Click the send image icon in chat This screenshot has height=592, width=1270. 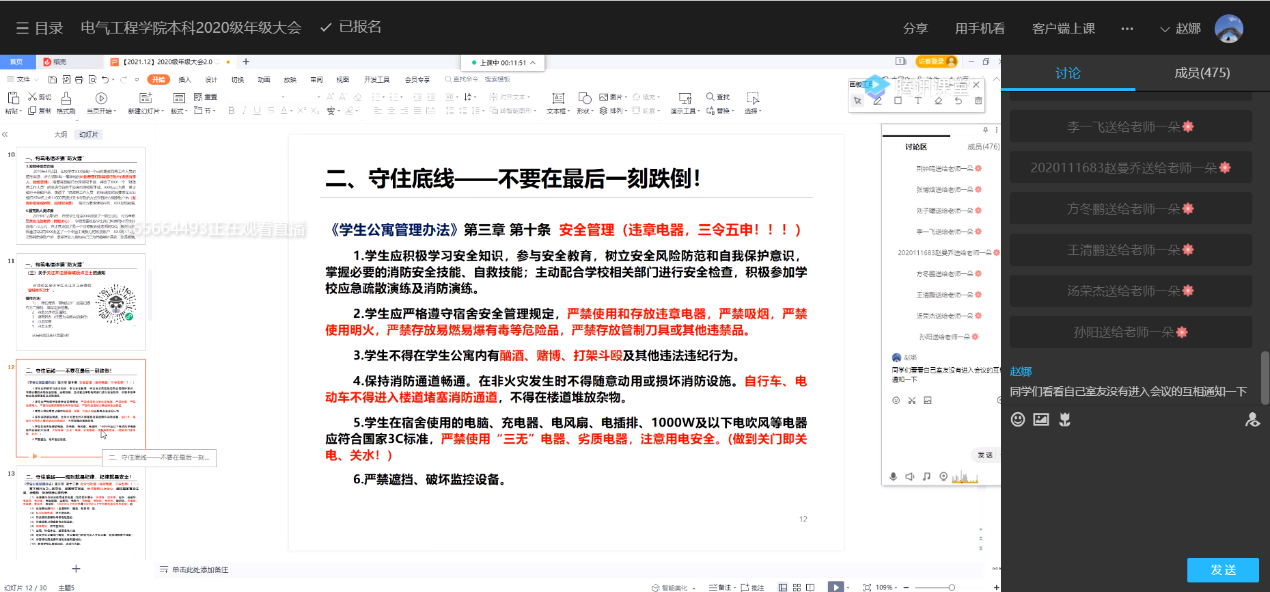coord(1041,419)
